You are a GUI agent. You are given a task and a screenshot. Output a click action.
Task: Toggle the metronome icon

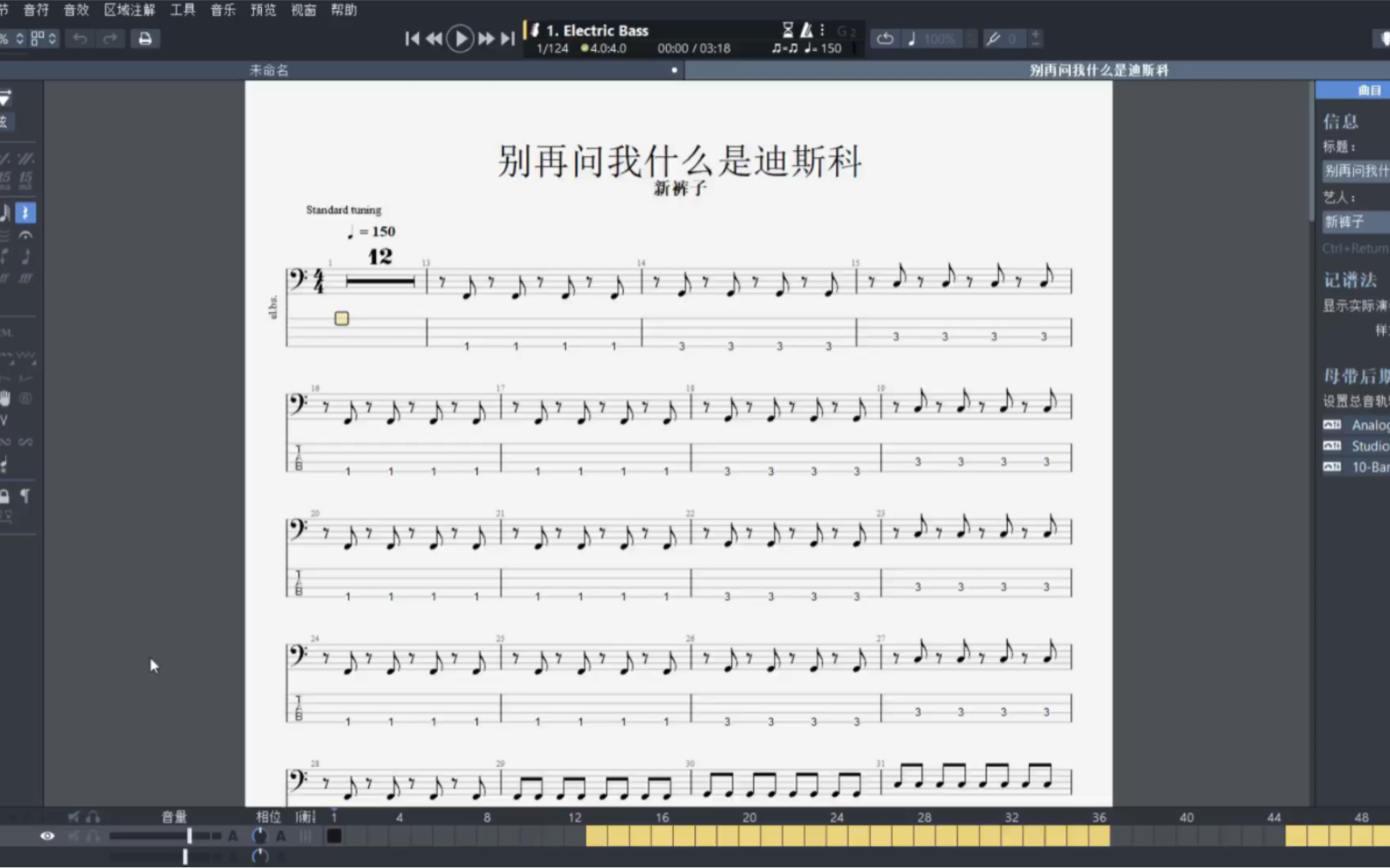[806, 30]
